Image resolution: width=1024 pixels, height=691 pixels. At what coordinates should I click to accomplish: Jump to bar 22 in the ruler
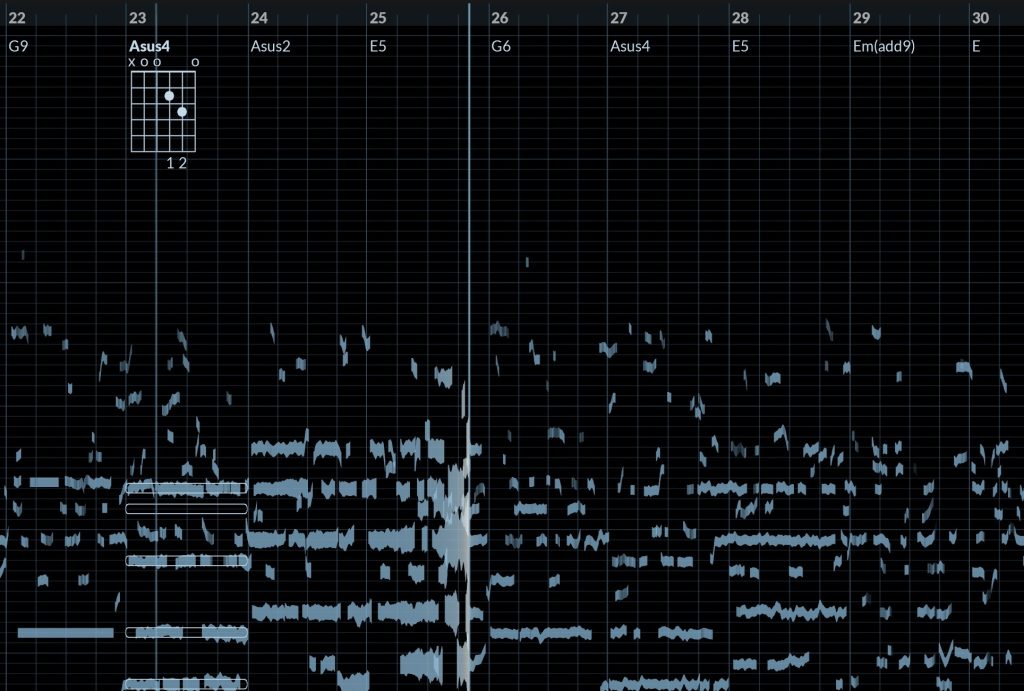[17, 18]
